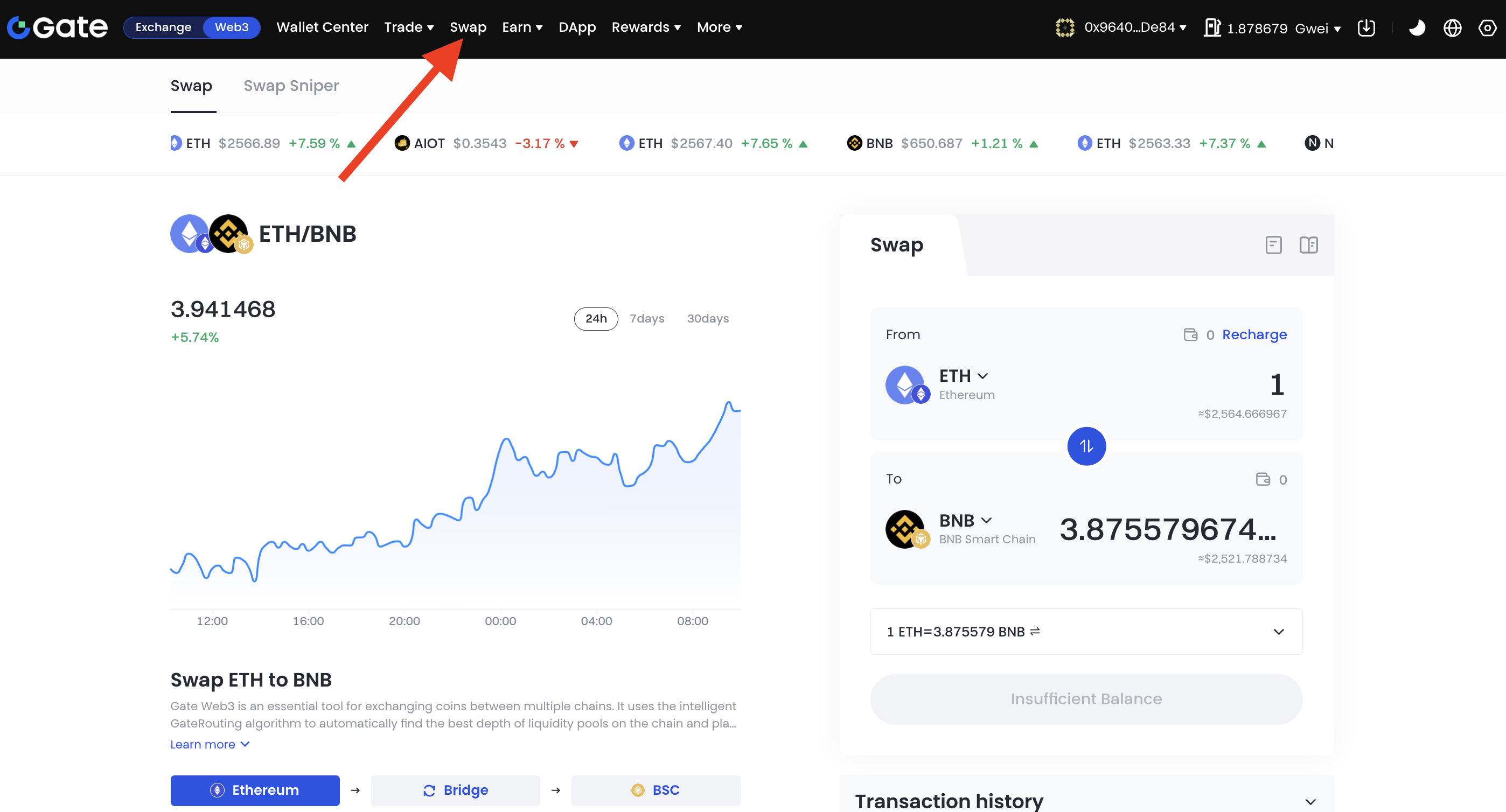The height and width of the screenshot is (812, 1506).
Task: Open the Earn menu
Action: click(x=521, y=27)
